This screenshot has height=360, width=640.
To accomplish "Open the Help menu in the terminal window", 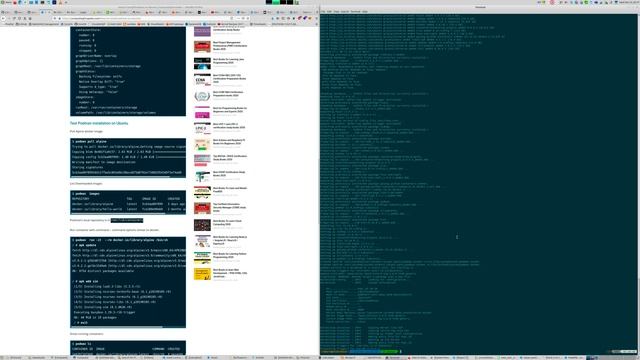I will [365, 11].
